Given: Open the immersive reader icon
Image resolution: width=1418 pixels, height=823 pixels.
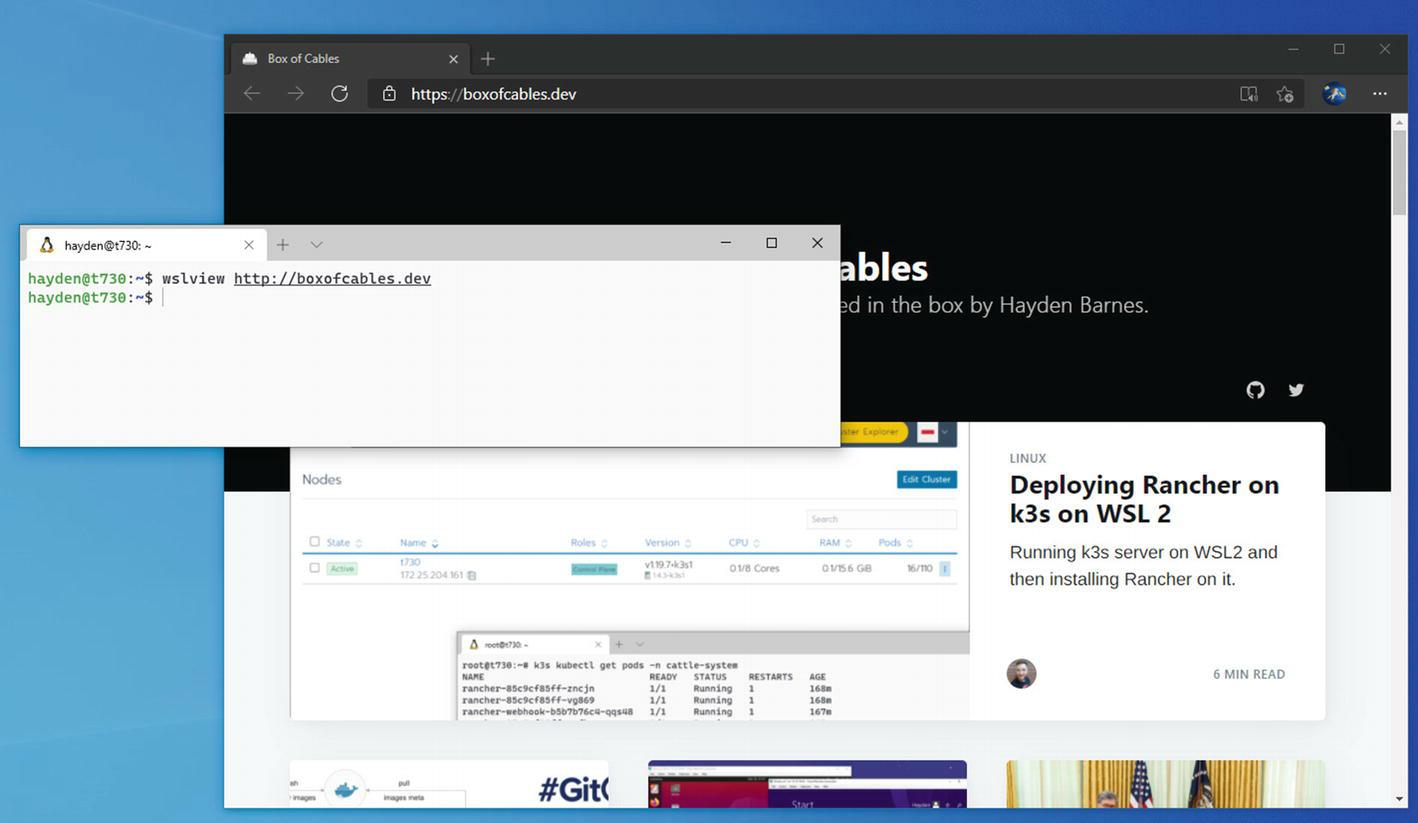Looking at the screenshot, I should 1248,94.
